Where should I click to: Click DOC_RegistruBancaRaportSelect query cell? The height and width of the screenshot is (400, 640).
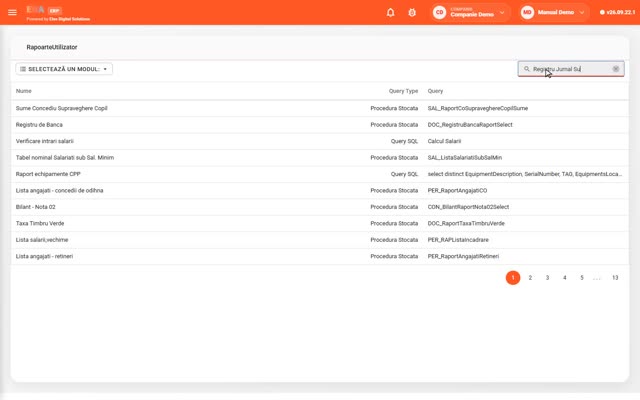(x=470, y=124)
